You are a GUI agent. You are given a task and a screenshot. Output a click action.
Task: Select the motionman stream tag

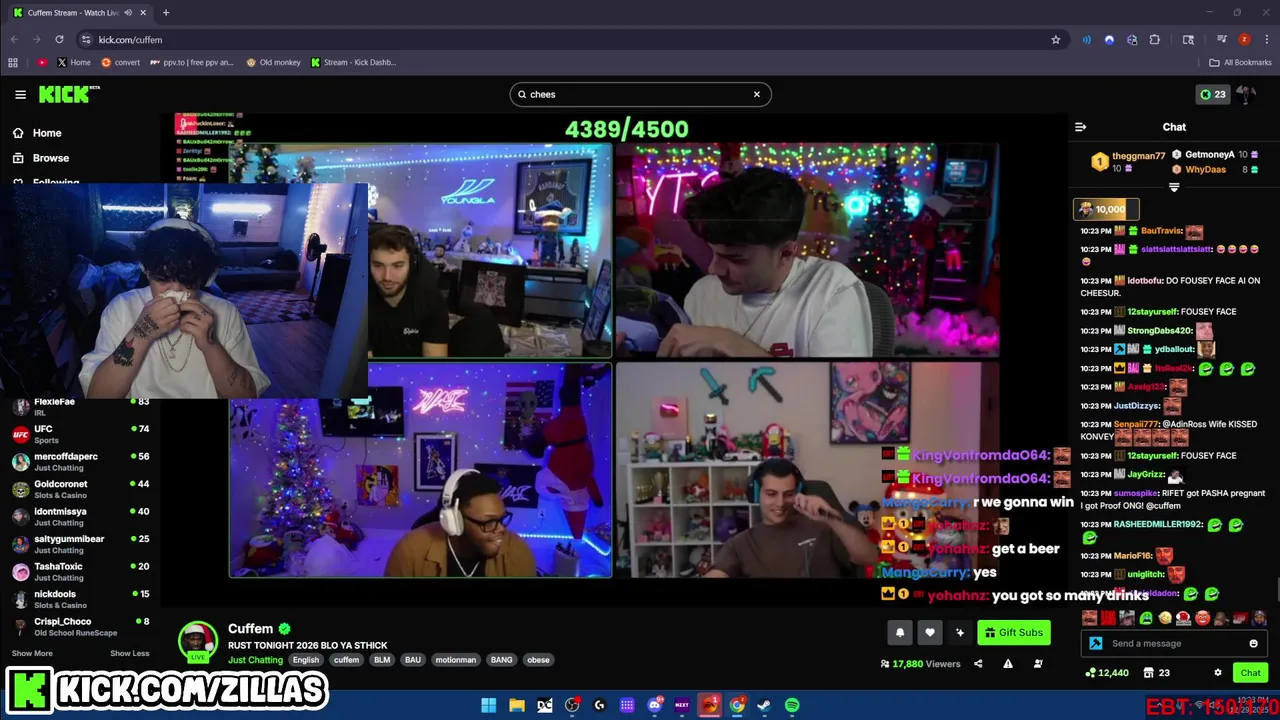click(x=456, y=660)
